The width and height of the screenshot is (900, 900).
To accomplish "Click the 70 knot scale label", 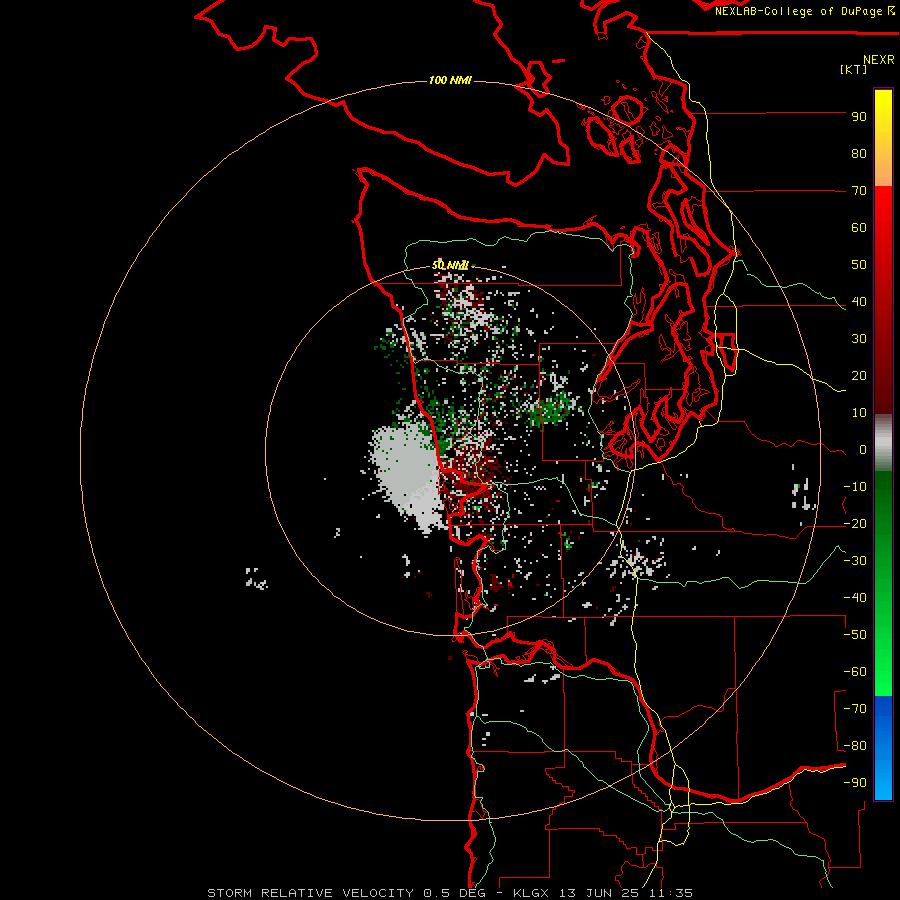I will (859, 191).
